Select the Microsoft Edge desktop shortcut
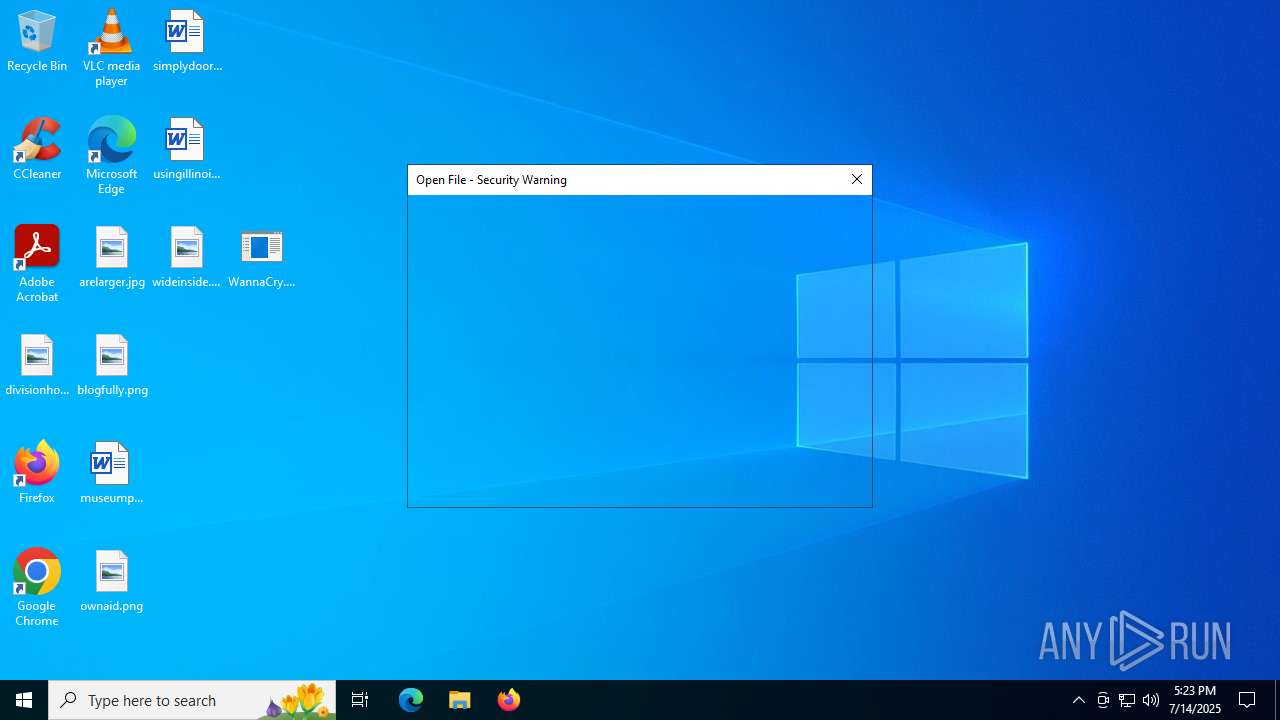Viewport: 1280px width, 720px height. point(111,155)
